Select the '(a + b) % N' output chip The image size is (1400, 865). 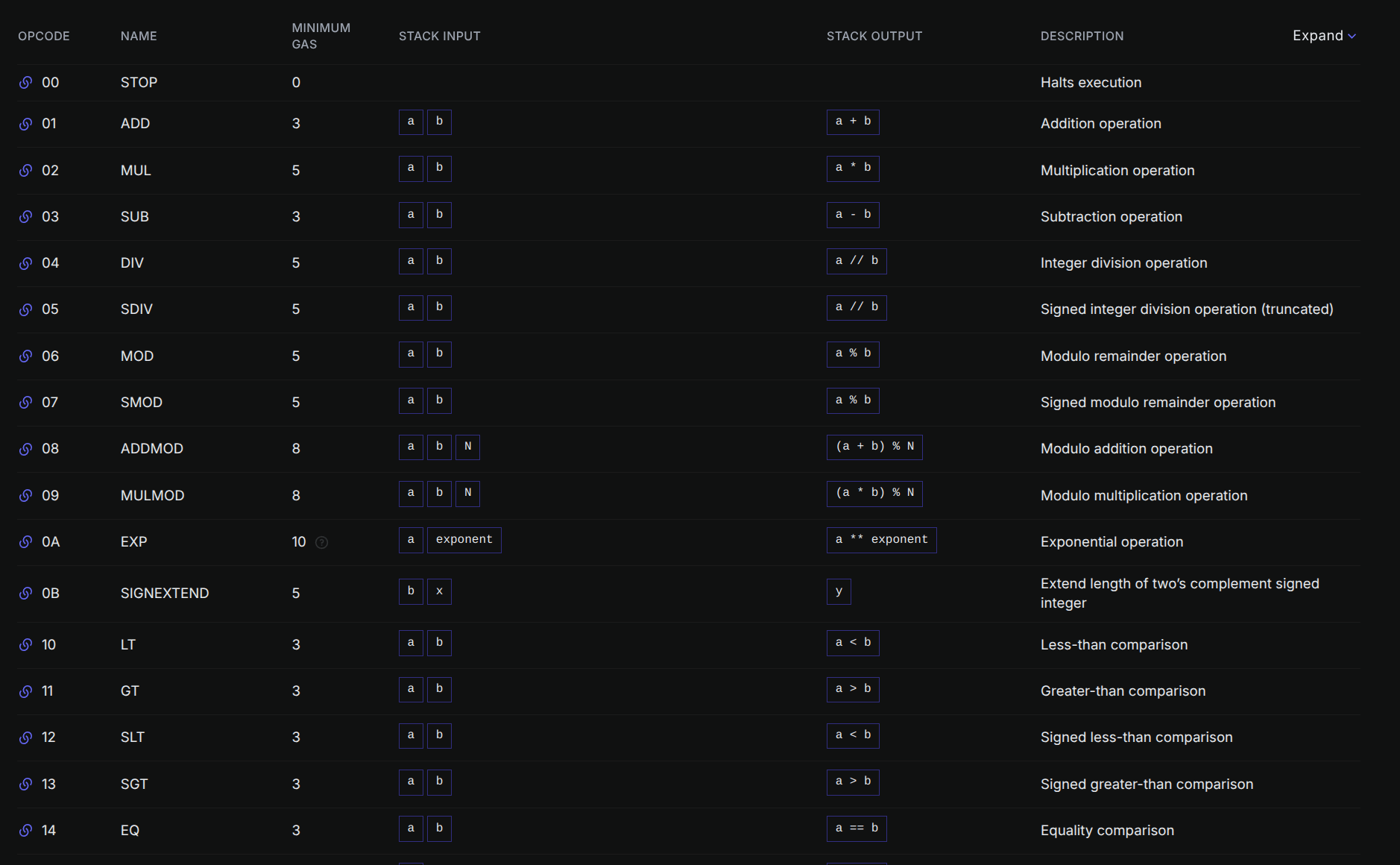[874, 447]
